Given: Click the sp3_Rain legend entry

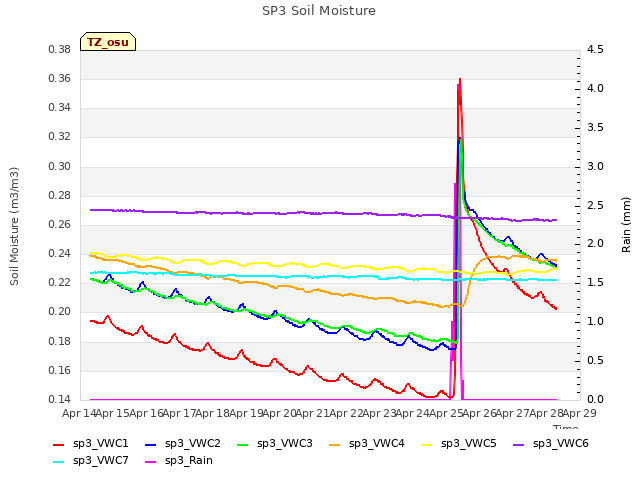Looking at the screenshot, I should [179, 461].
